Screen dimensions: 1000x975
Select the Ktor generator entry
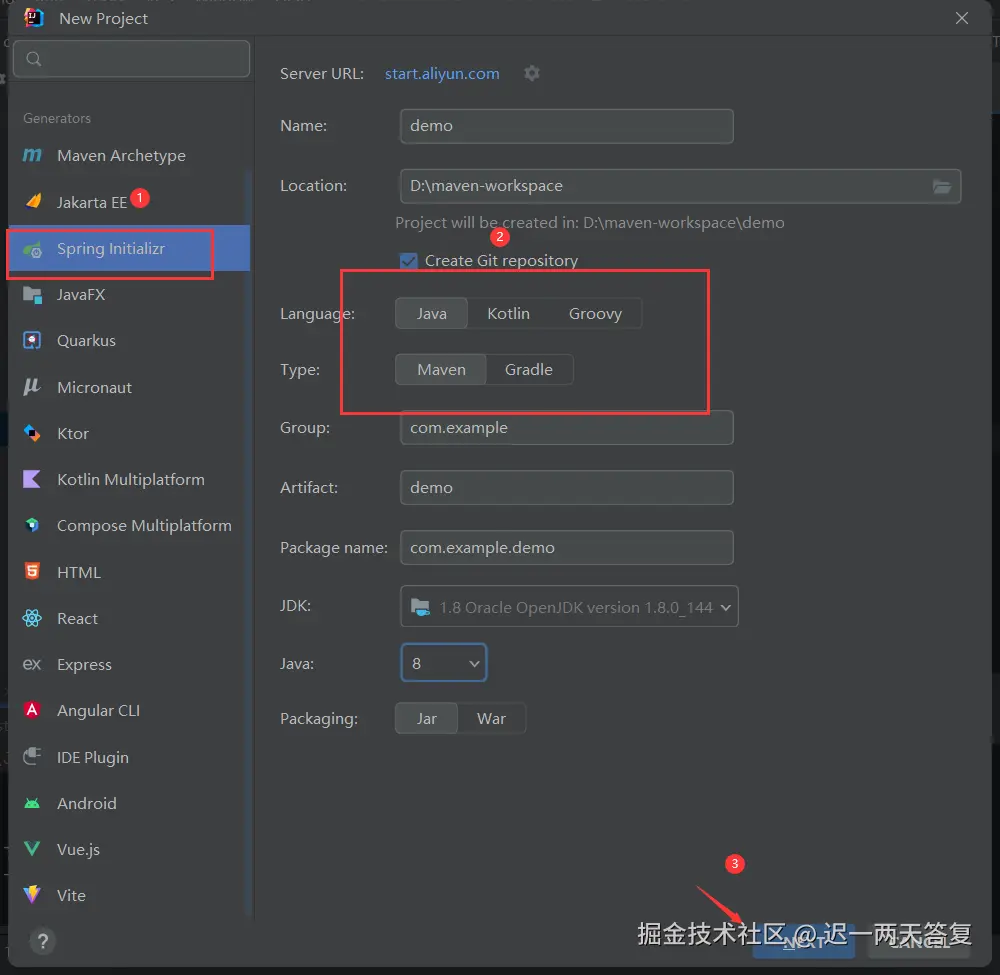click(x=129, y=433)
